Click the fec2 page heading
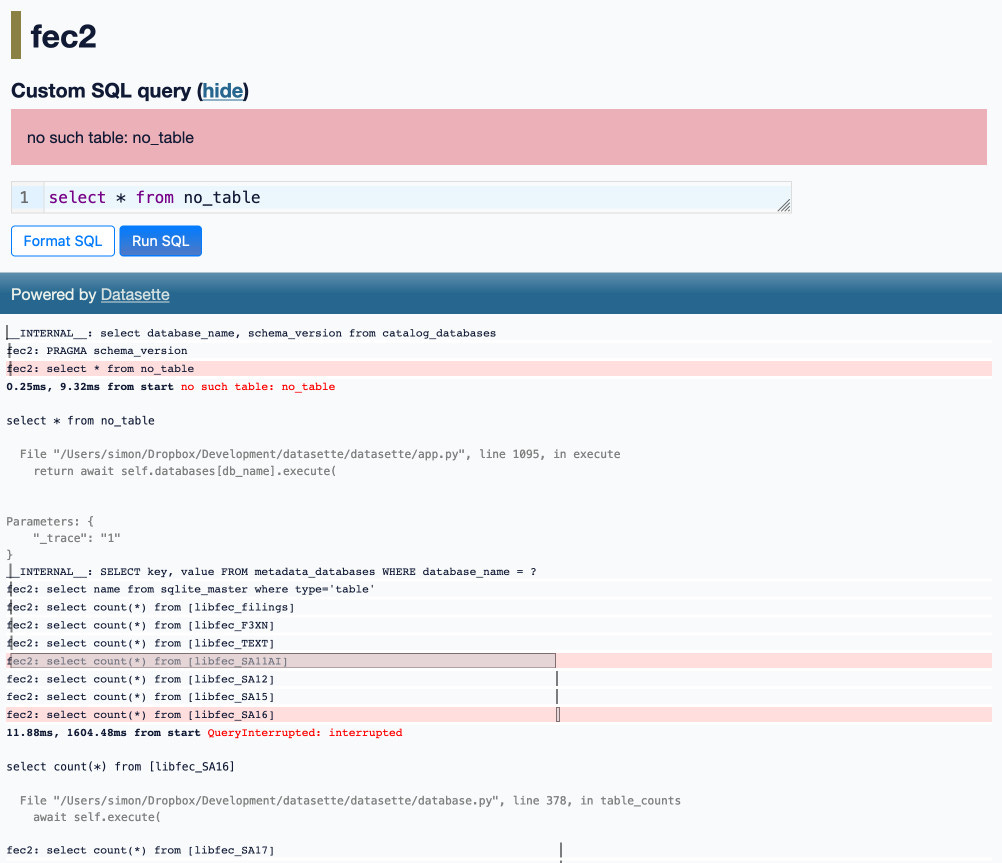 tap(63, 36)
